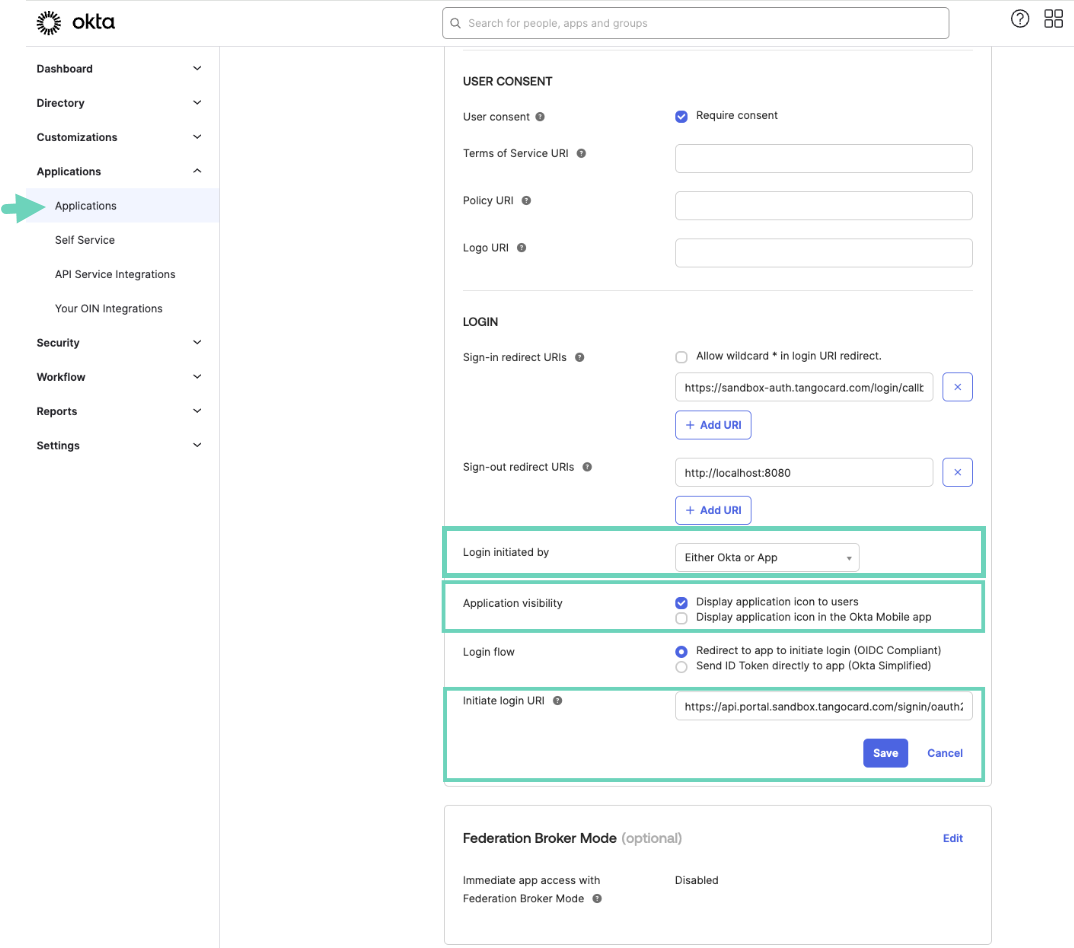Go to Self Service menu item
1074x948 pixels.
(x=85, y=240)
